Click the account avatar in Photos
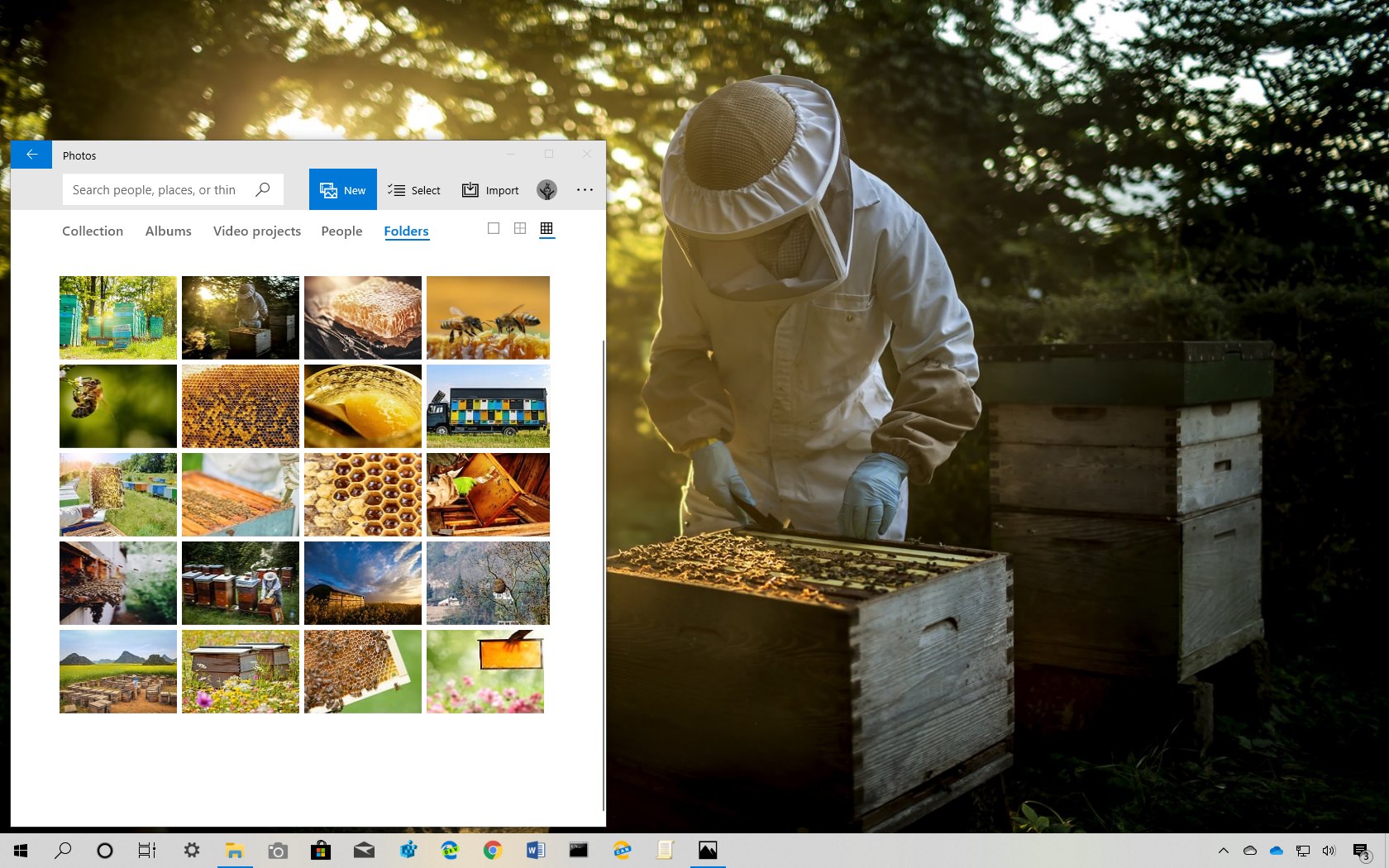Image resolution: width=1389 pixels, height=868 pixels. 546,189
